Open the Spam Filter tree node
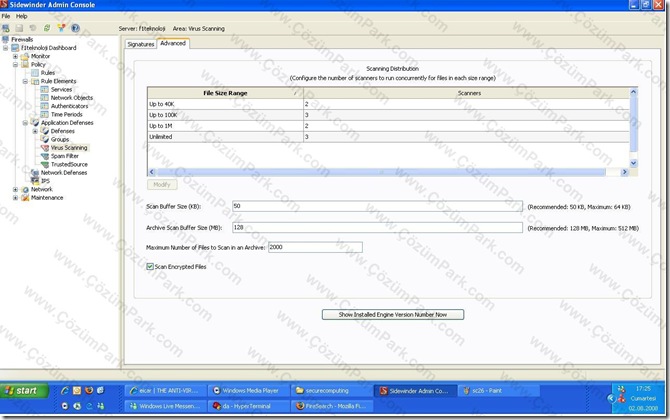670x420 pixels. (65, 156)
